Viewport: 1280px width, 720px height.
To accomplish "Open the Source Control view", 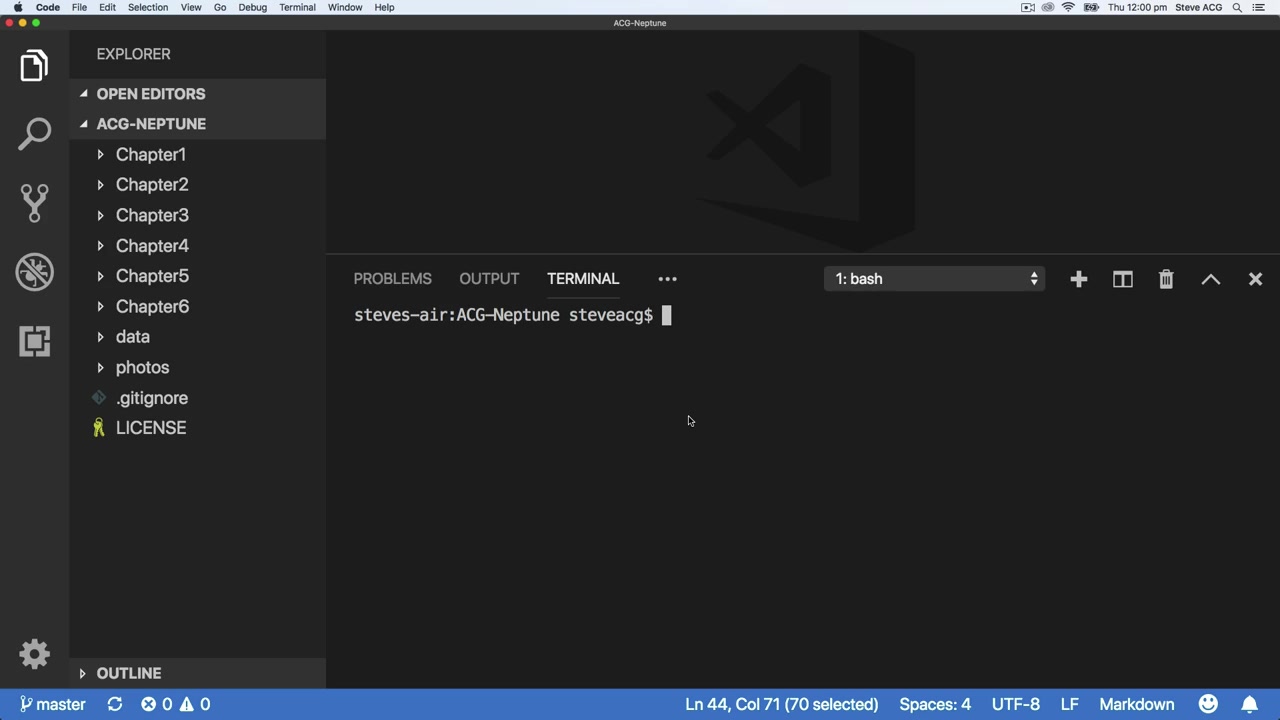I will (x=34, y=203).
